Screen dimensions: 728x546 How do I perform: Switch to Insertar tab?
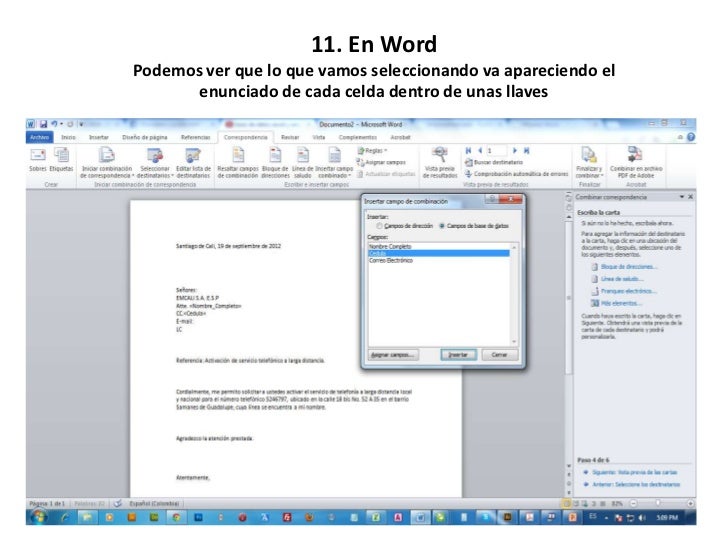coord(98,137)
